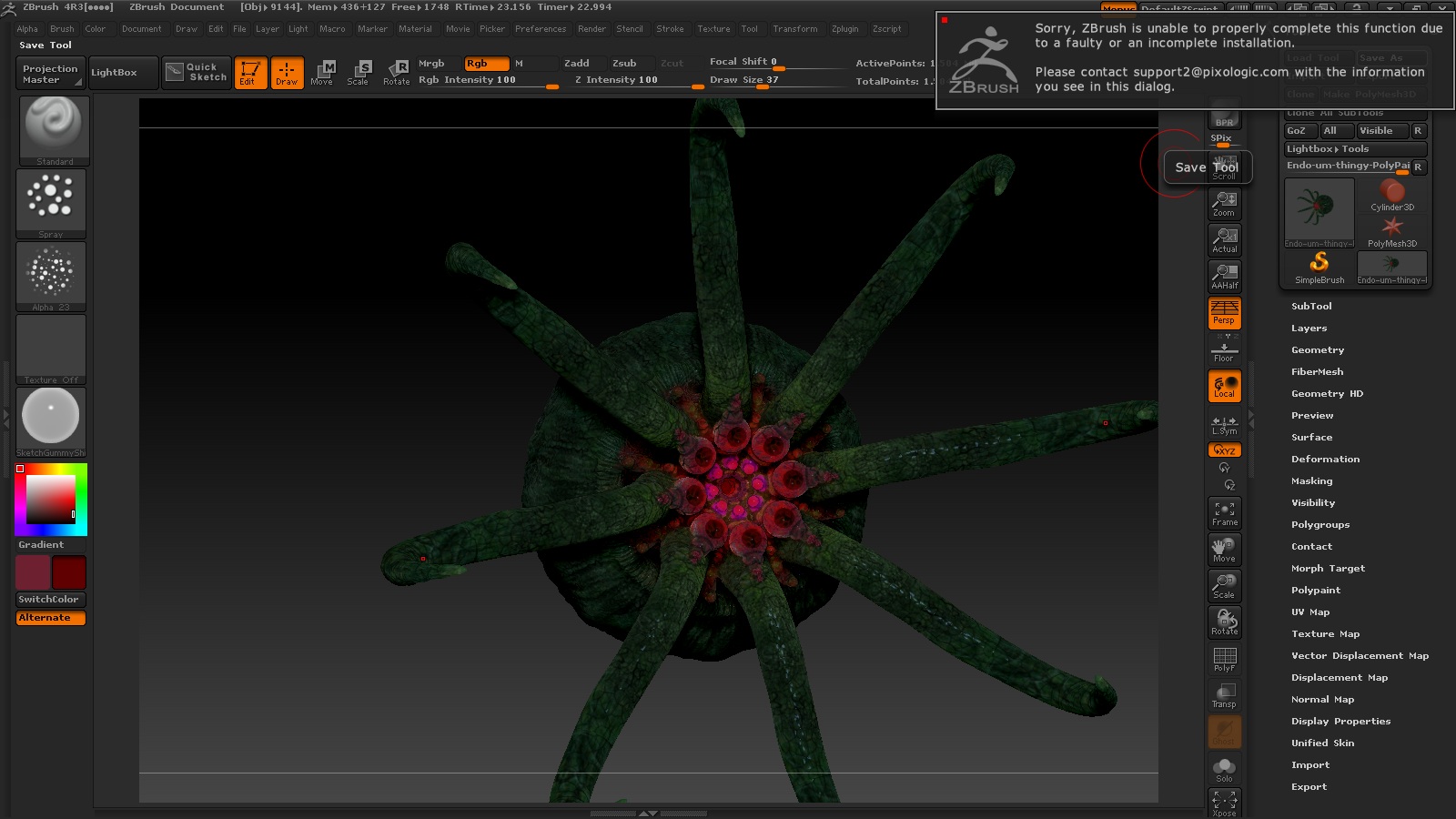Screen dimensions: 1456x819
Task: Open the Zplugin menu
Action: (844, 29)
